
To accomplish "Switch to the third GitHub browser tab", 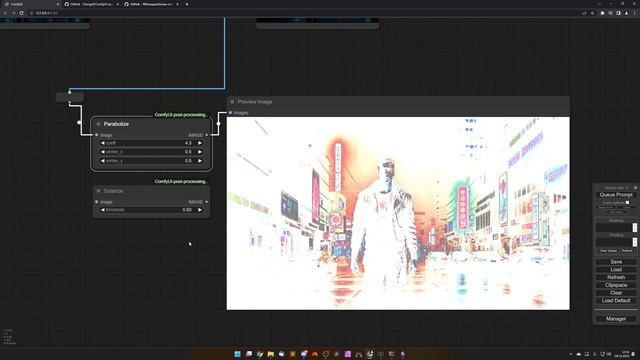I will point(151,4).
